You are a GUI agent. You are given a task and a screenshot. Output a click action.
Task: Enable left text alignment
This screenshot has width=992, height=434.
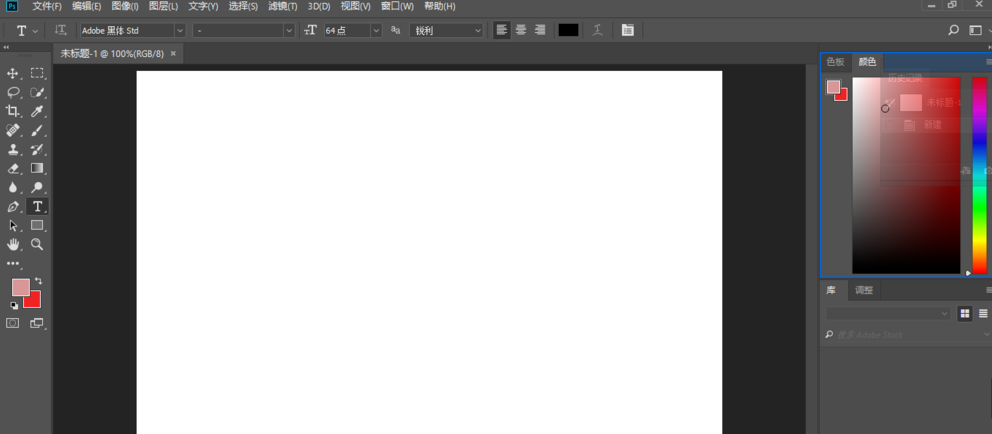click(502, 30)
